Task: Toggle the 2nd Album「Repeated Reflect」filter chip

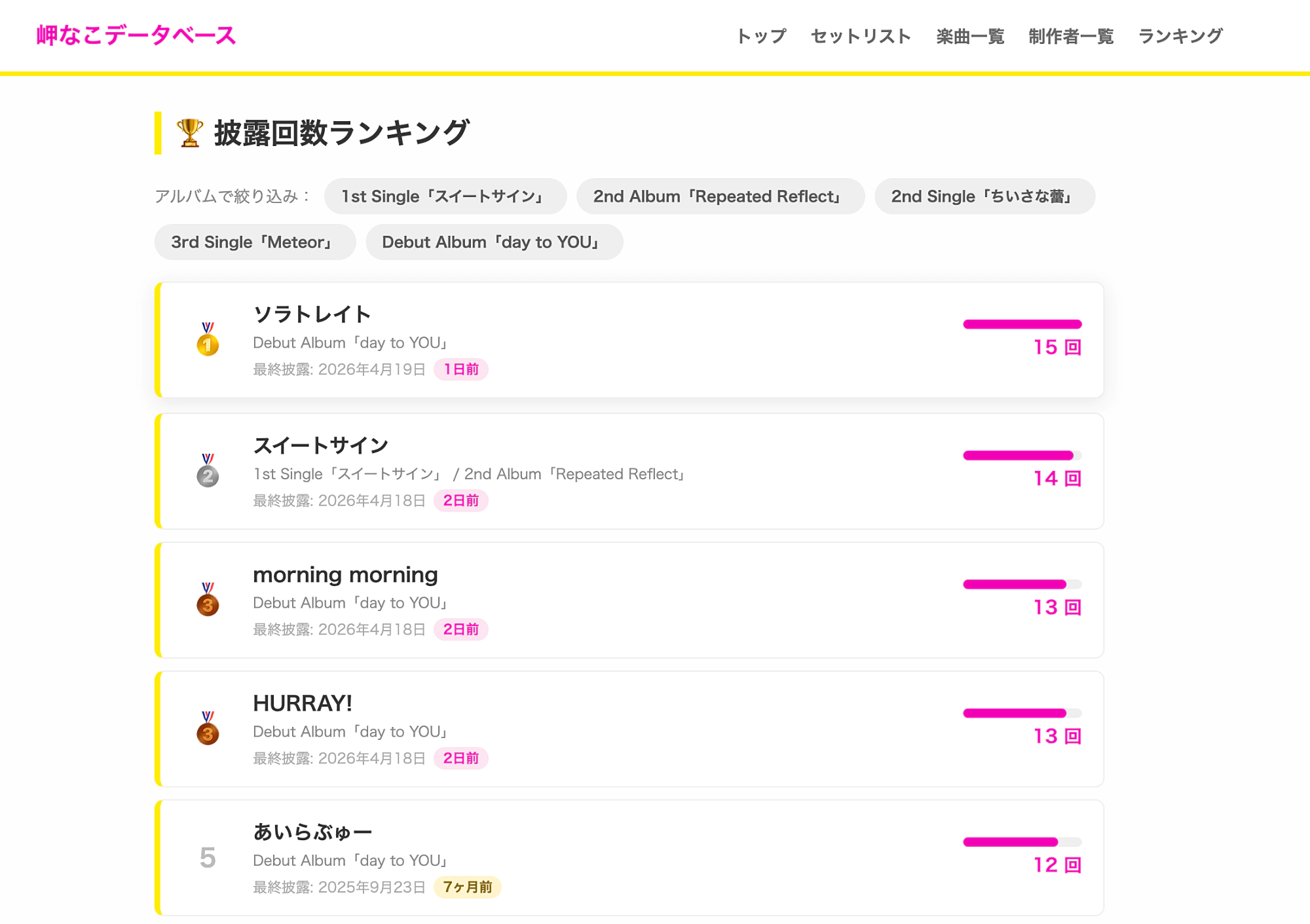Action: pyautogui.click(x=720, y=196)
